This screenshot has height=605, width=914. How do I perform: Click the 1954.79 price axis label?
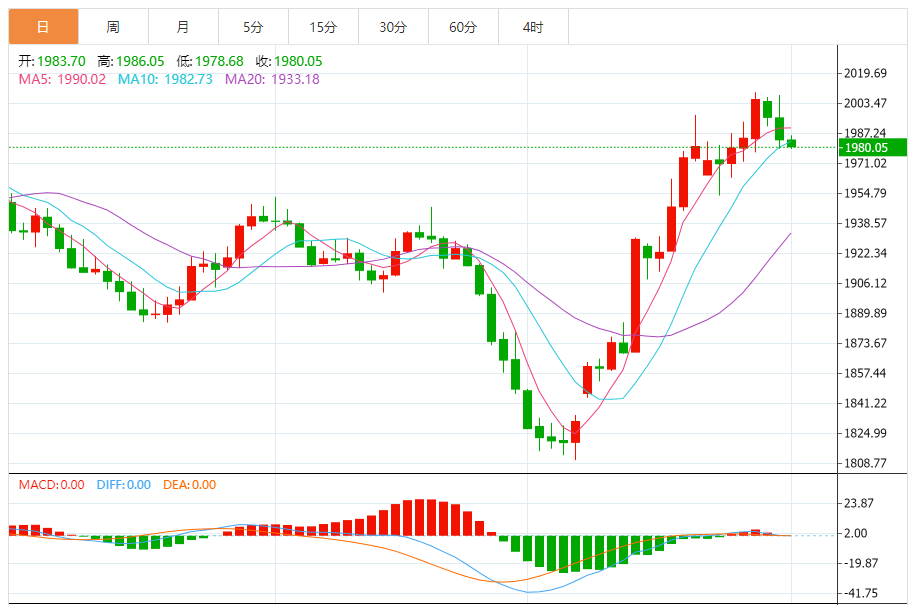pos(865,194)
